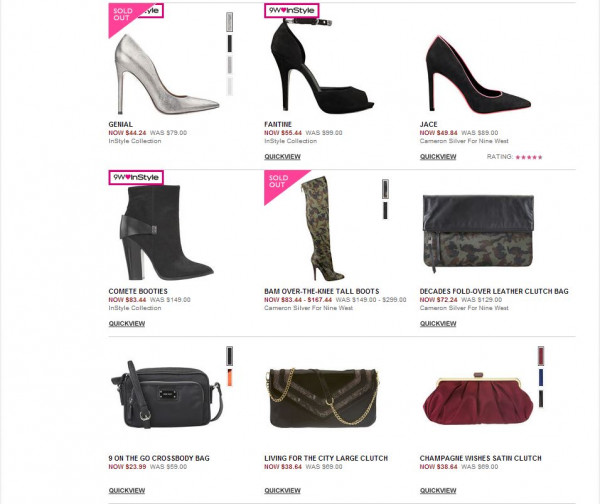Open the Champagne Wishes Satin Clutch title

pyautogui.click(x=481, y=458)
